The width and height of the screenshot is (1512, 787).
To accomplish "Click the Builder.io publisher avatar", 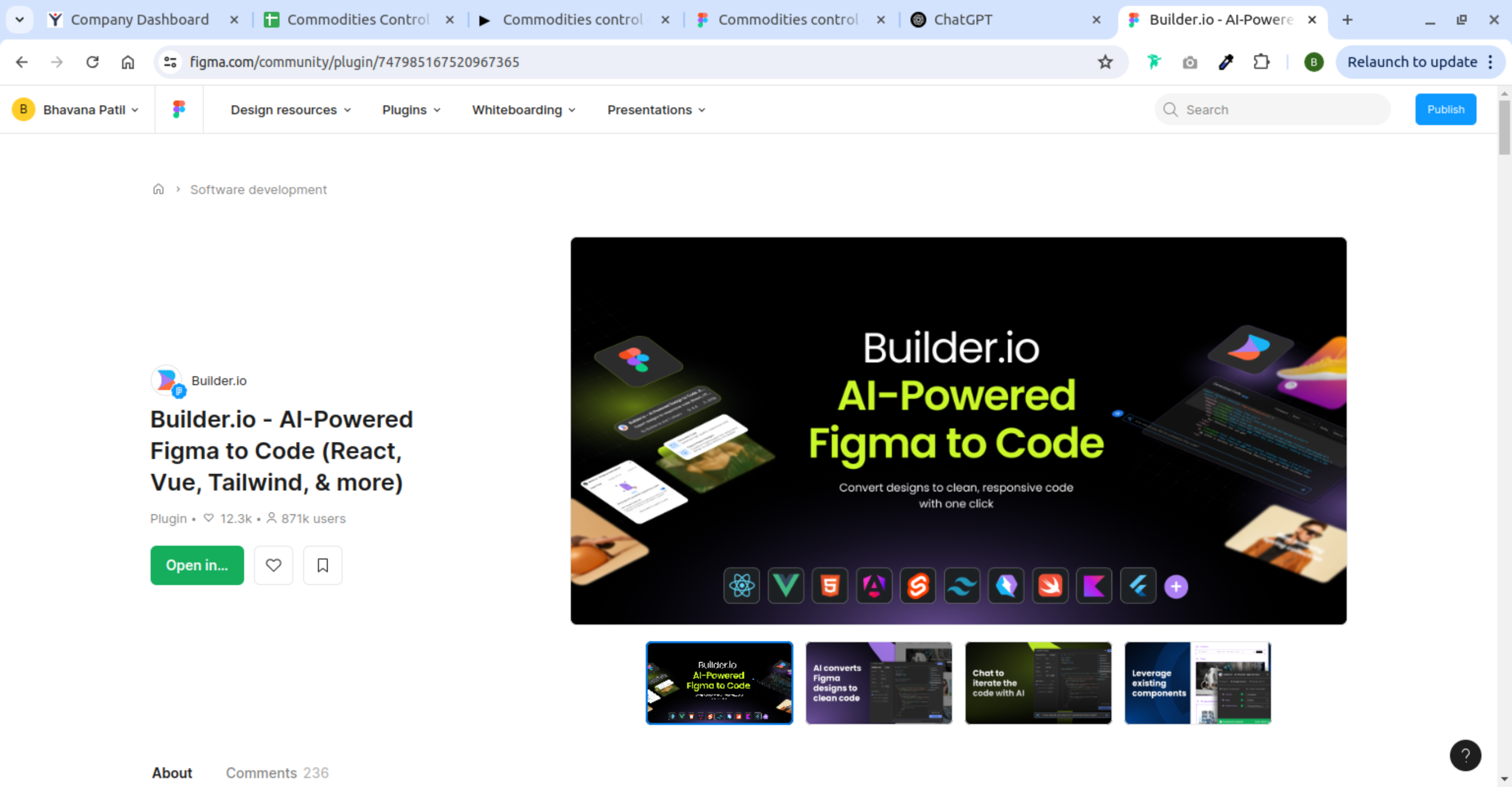I will 167,380.
